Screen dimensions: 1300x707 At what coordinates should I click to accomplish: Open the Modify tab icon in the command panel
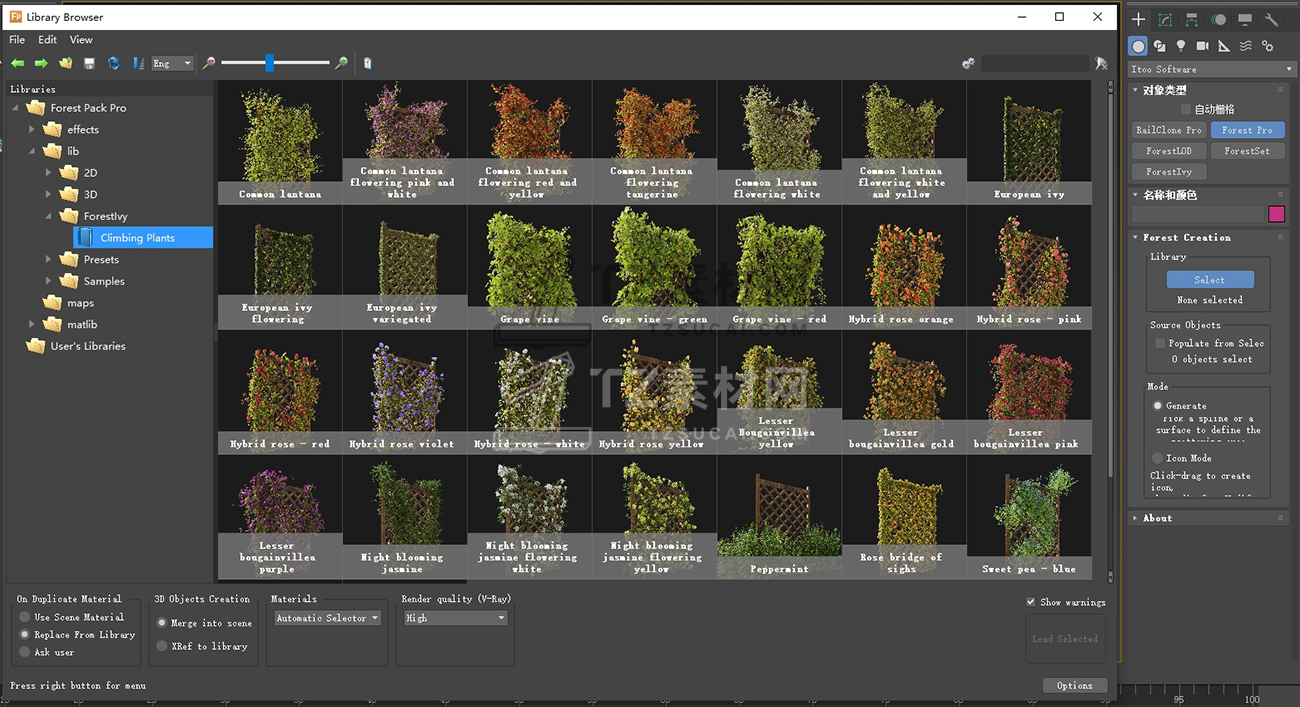click(1165, 19)
